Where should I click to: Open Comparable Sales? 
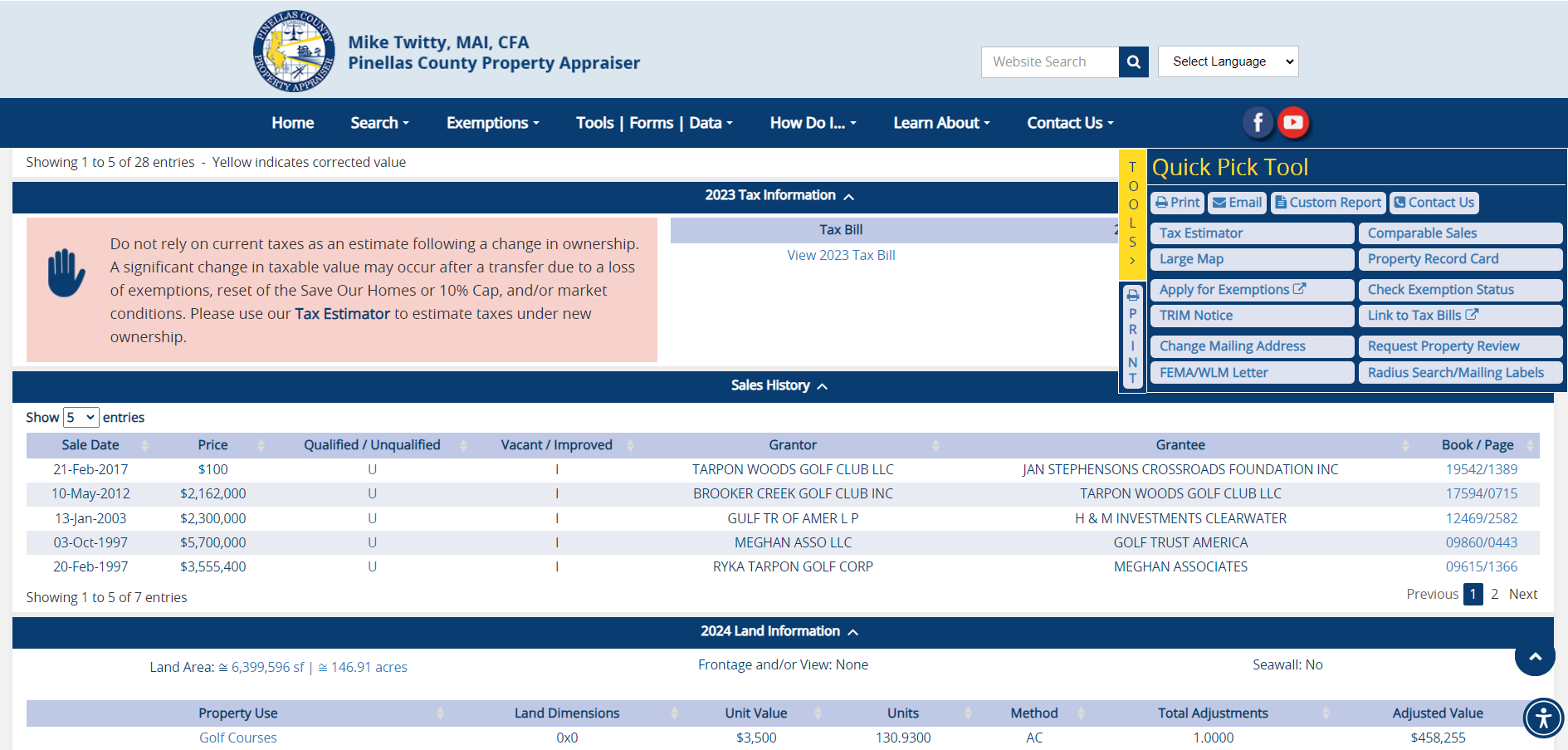(1460, 233)
